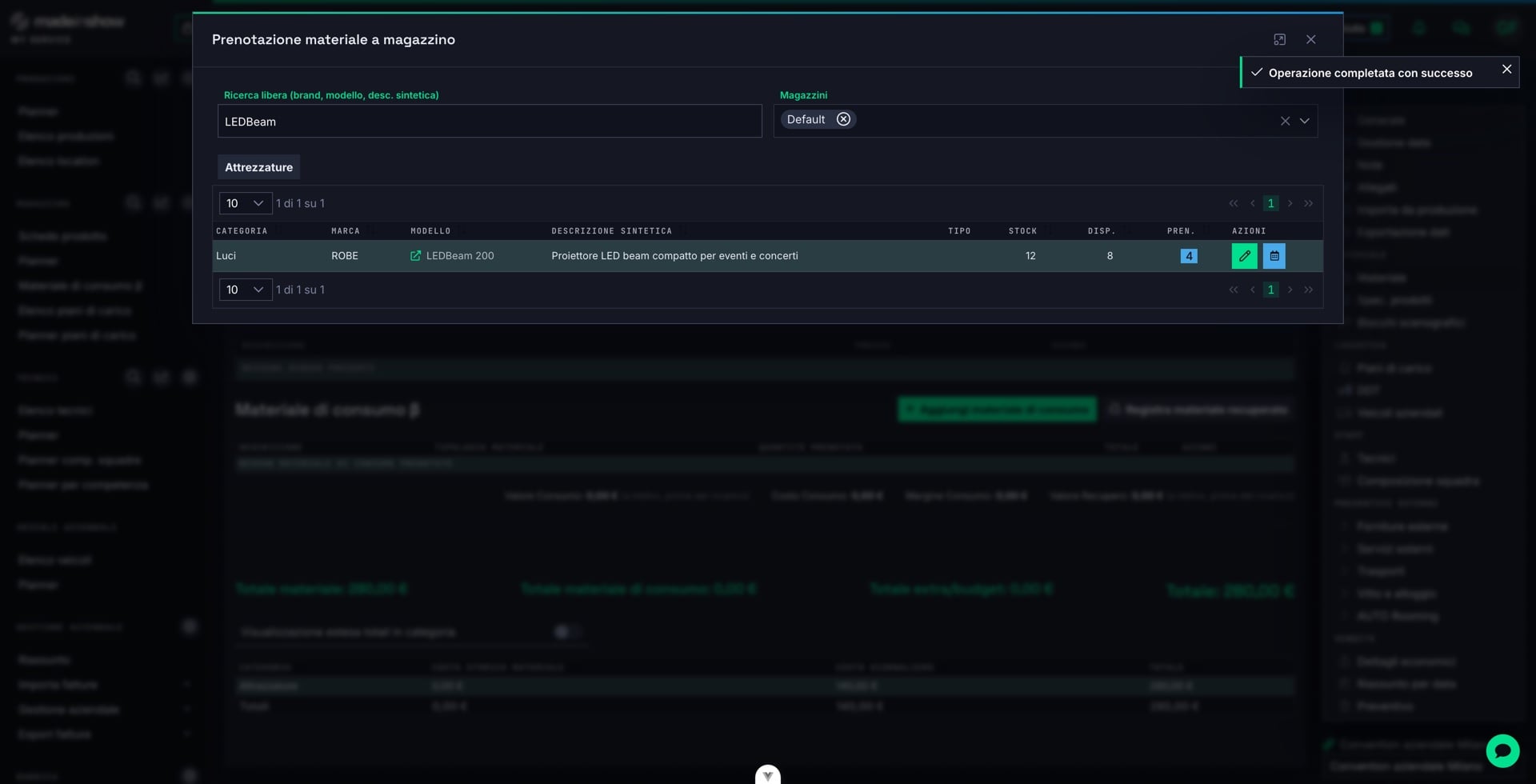Viewport: 1536px width, 784px height.
Task: Remove the Default warehouse chip
Action: (x=843, y=119)
